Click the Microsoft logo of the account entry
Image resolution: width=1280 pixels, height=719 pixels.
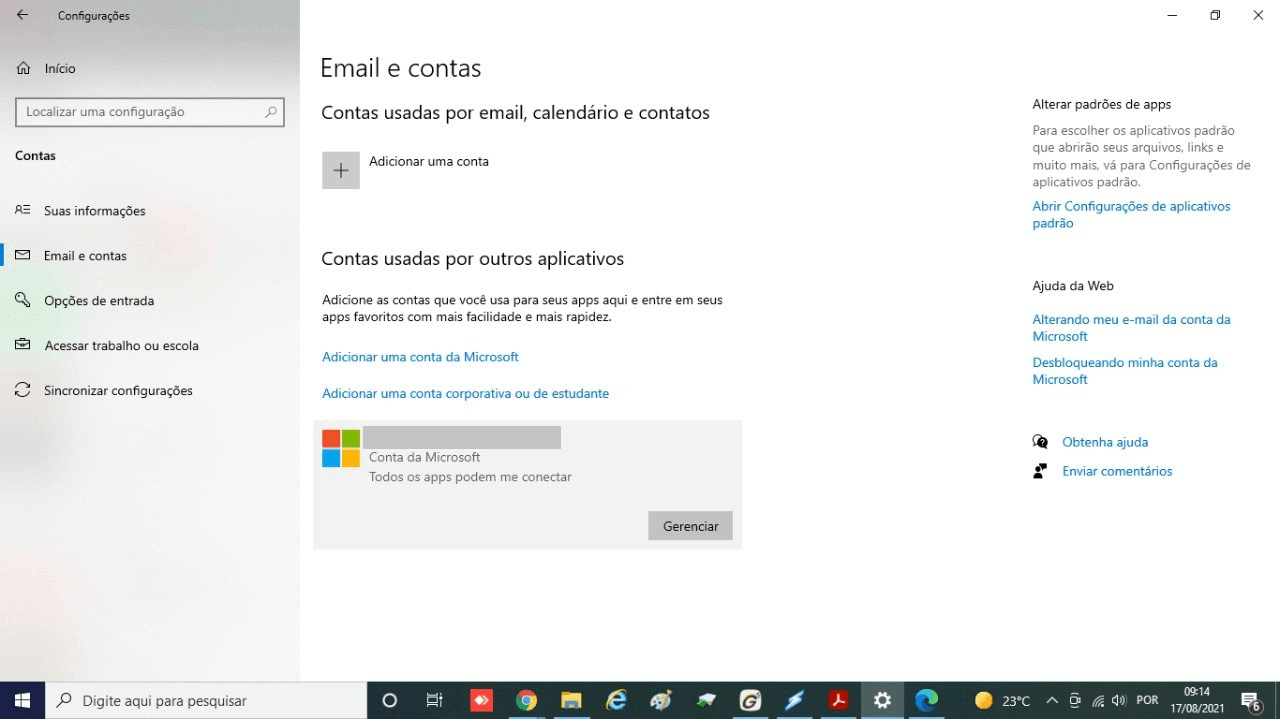[341, 448]
